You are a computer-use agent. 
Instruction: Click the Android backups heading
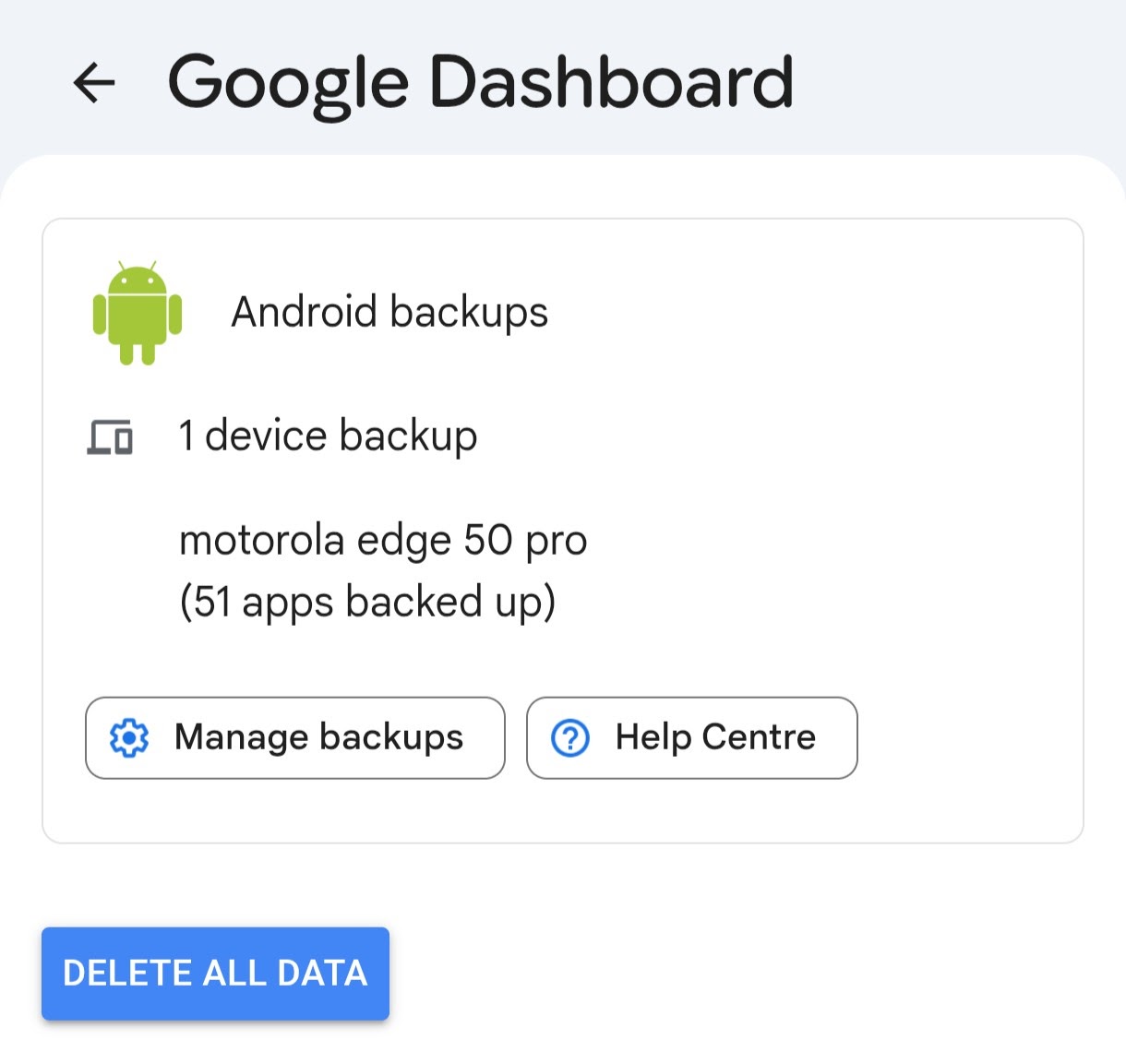click(x=389, y=313)
